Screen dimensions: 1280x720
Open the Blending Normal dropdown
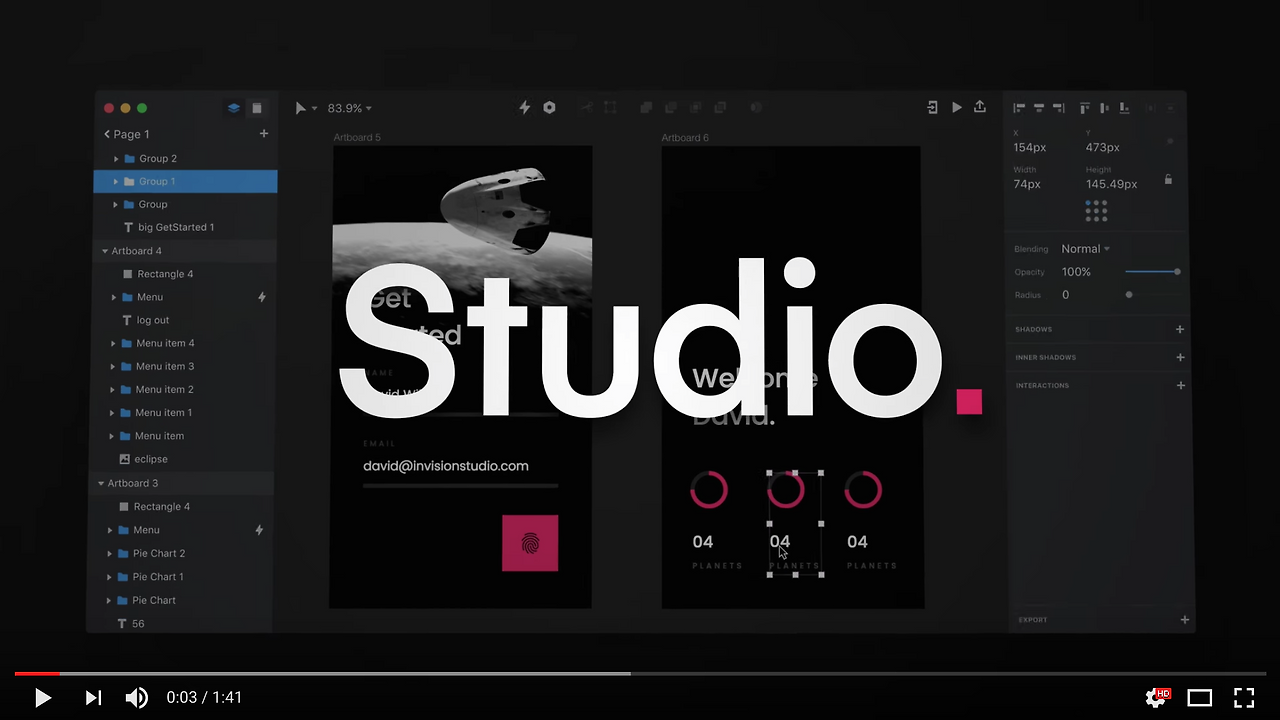1086,249
